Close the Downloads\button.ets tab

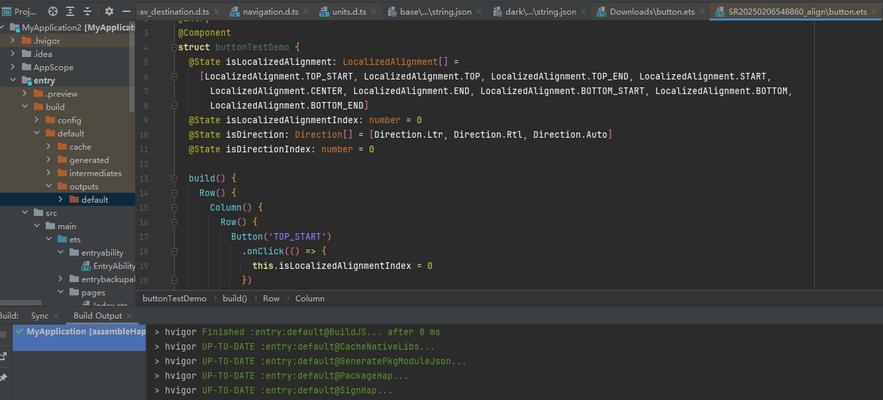[700, 11]
